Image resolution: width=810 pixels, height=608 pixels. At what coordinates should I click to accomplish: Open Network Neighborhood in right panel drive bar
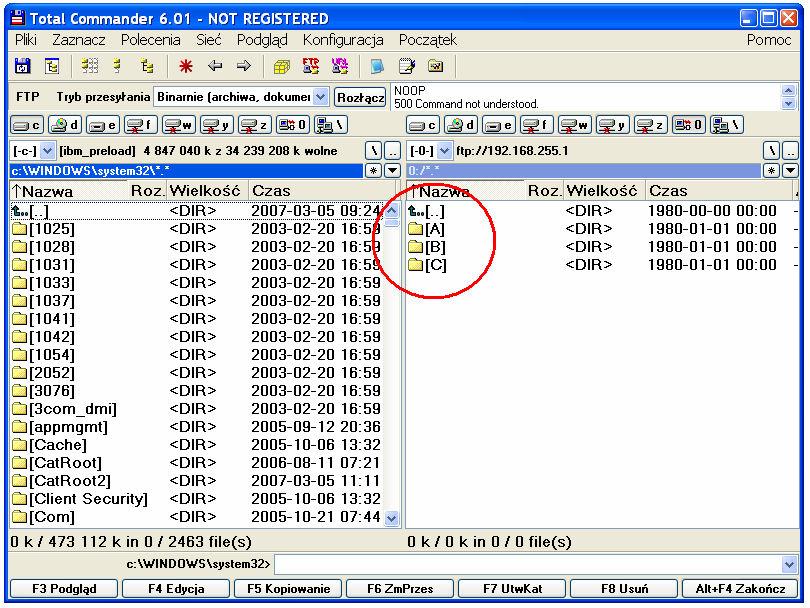coord(727,125)
